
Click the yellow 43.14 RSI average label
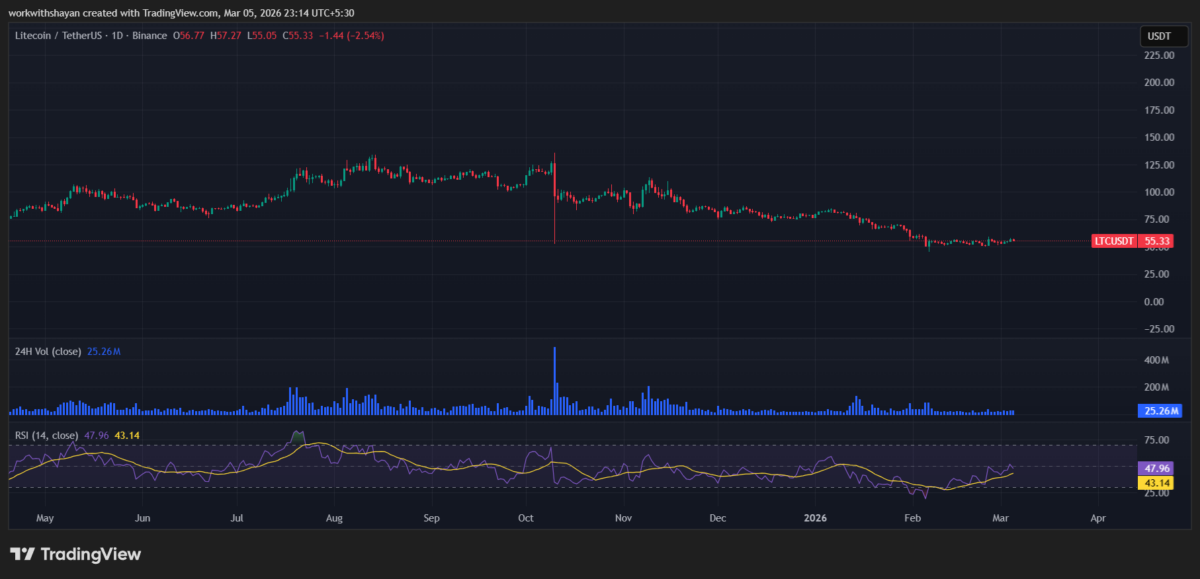(1158, 482)
